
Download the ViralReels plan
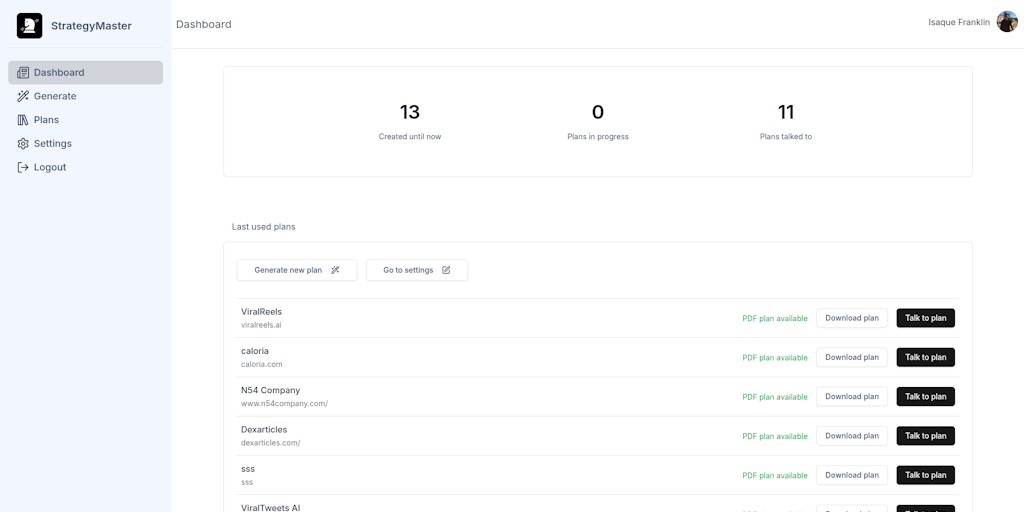pos(852,318)
